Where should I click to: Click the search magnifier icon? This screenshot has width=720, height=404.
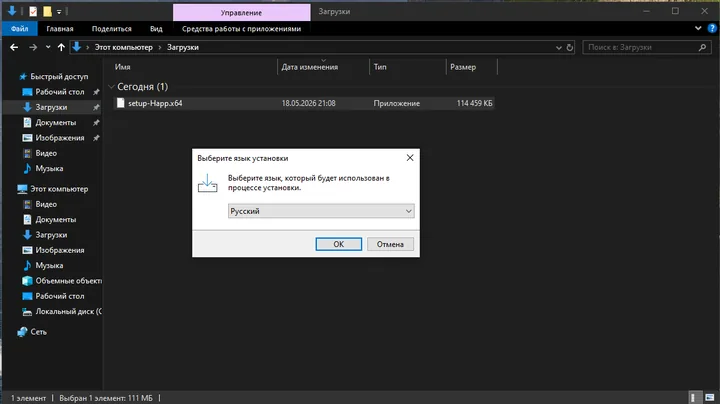pos(702,47)
